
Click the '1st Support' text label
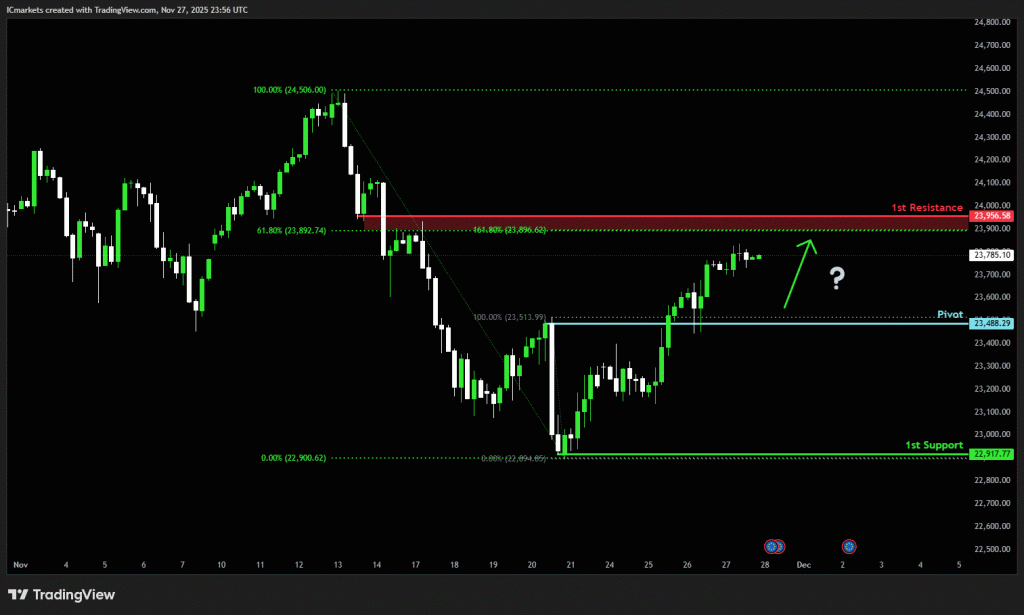click(x=934, y=445)
